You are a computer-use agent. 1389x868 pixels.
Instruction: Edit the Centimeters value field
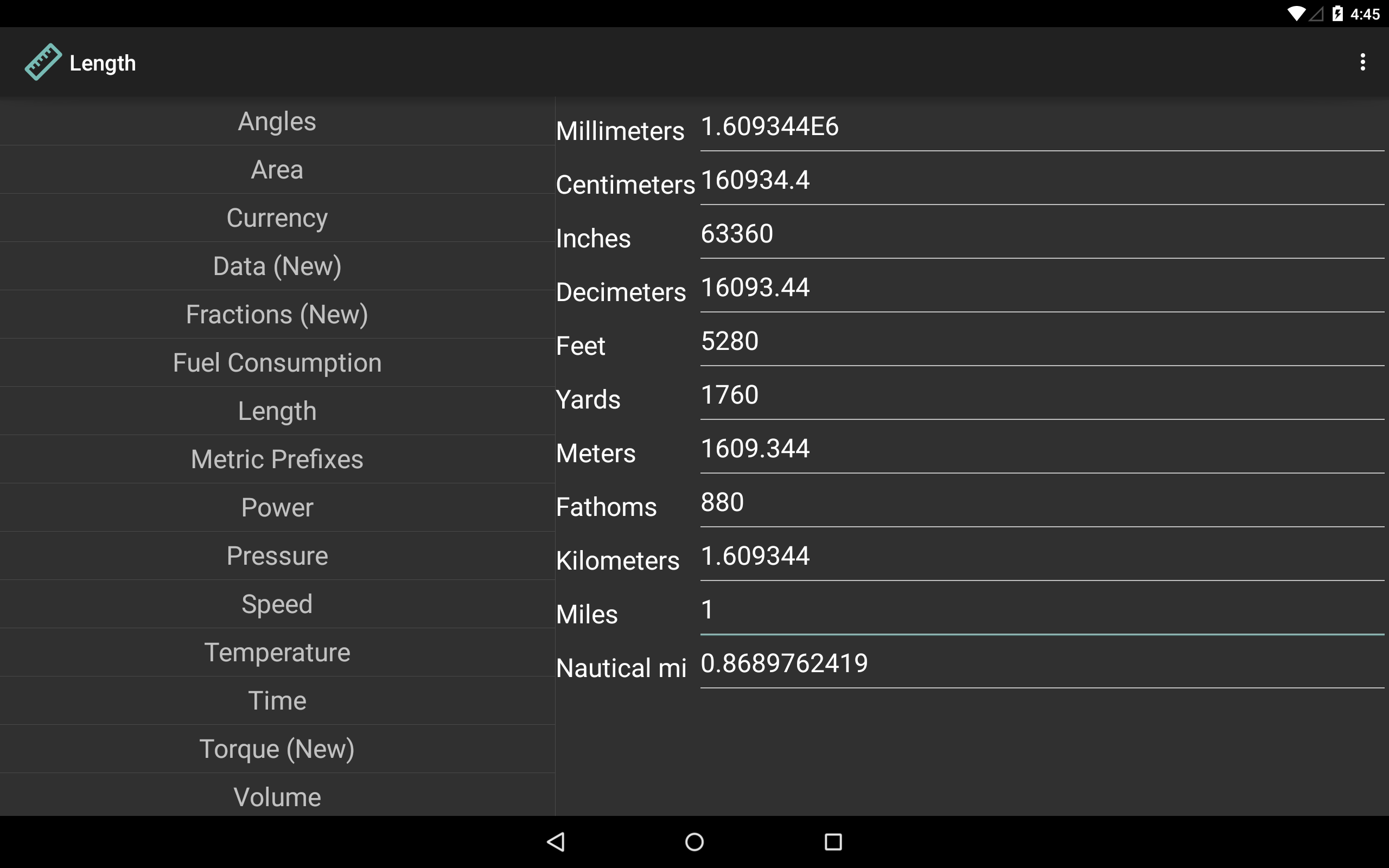tap(1042, 182)
